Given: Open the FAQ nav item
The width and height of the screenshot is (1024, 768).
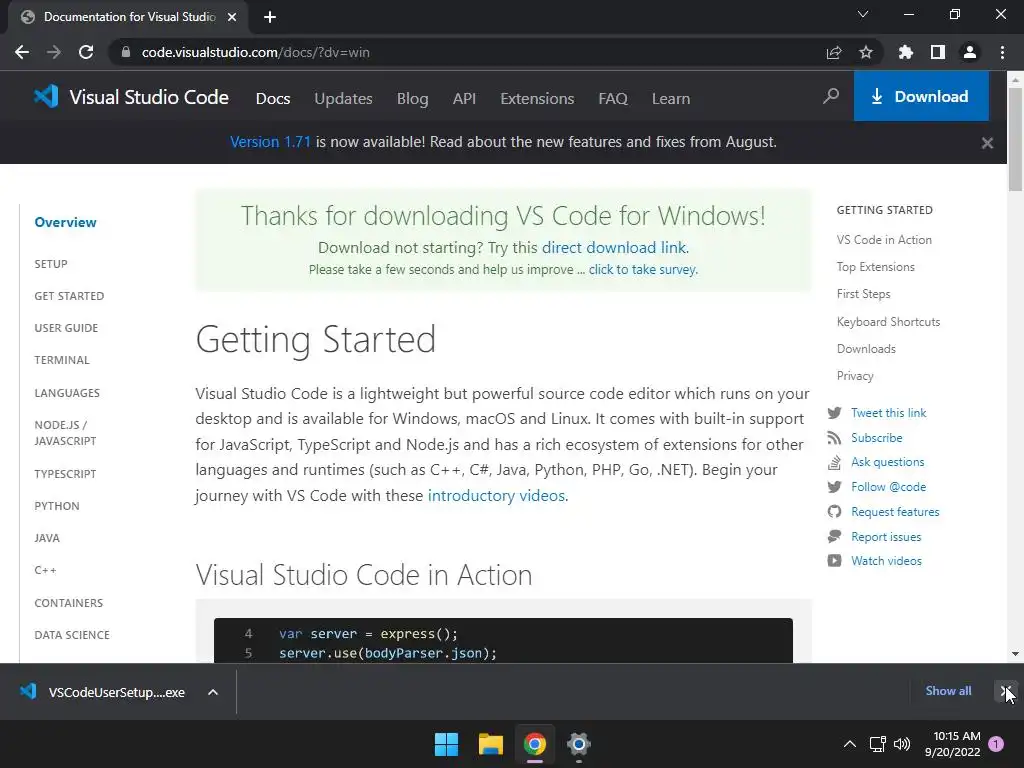Looking at the screenshot, I should point(613,99).
